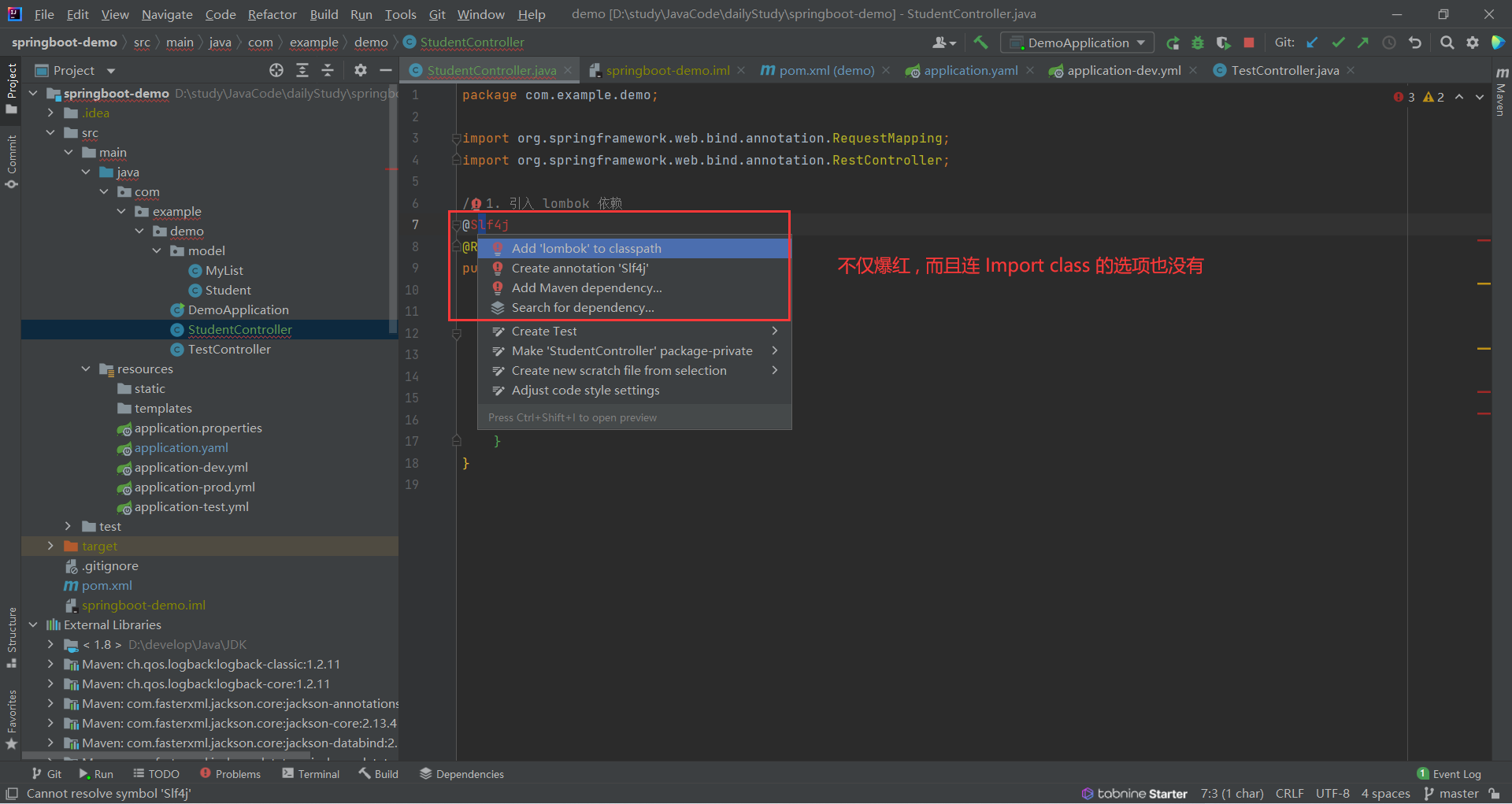
Task: Open the Terminal tool window
Action: [x=311, y=774]
